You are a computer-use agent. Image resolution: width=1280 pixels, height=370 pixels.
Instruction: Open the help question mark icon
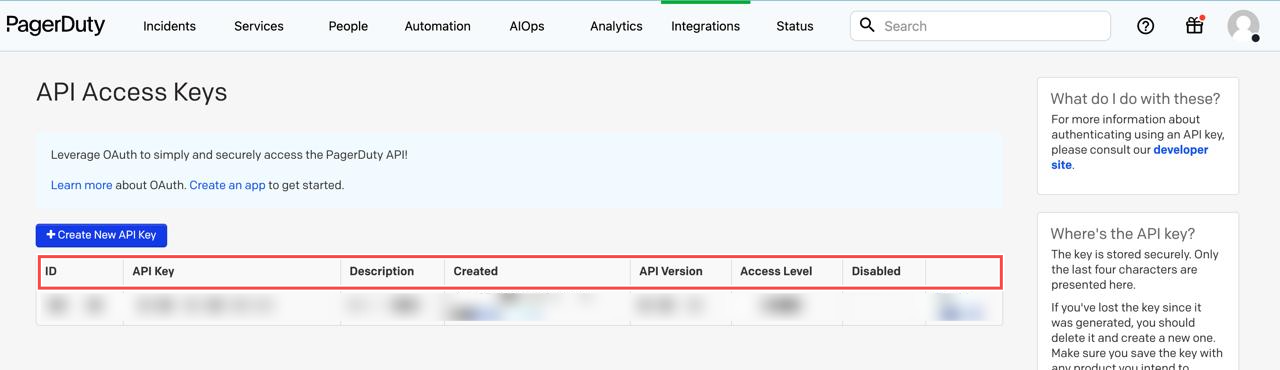[1146, 26]
